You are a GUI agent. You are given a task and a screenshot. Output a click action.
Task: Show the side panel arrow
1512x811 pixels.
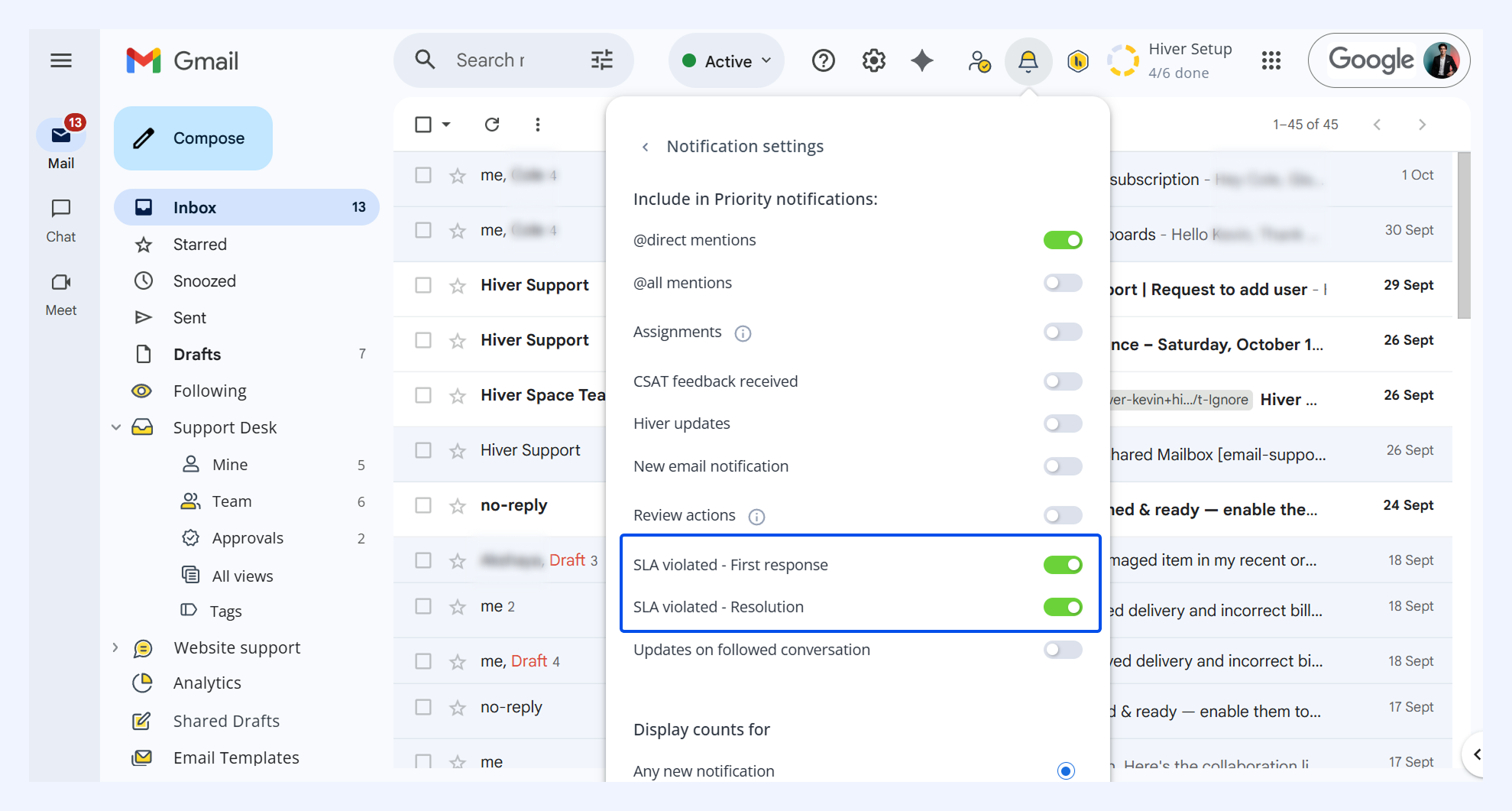1477,754
